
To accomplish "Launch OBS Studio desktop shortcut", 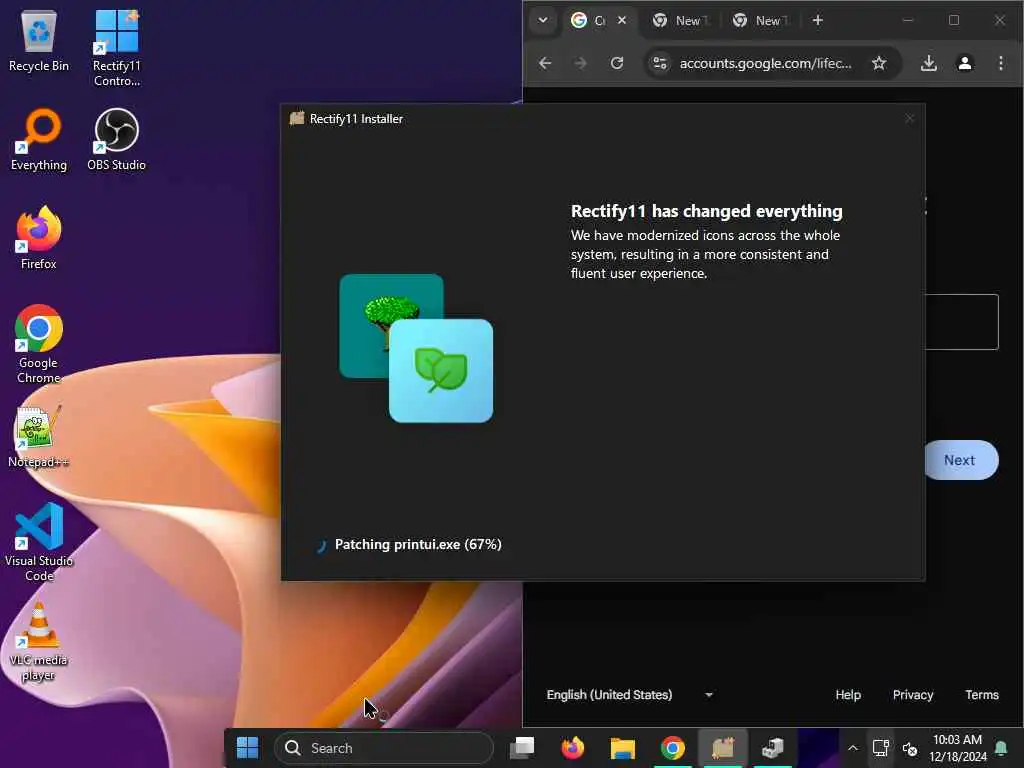I will click(116, 141).
